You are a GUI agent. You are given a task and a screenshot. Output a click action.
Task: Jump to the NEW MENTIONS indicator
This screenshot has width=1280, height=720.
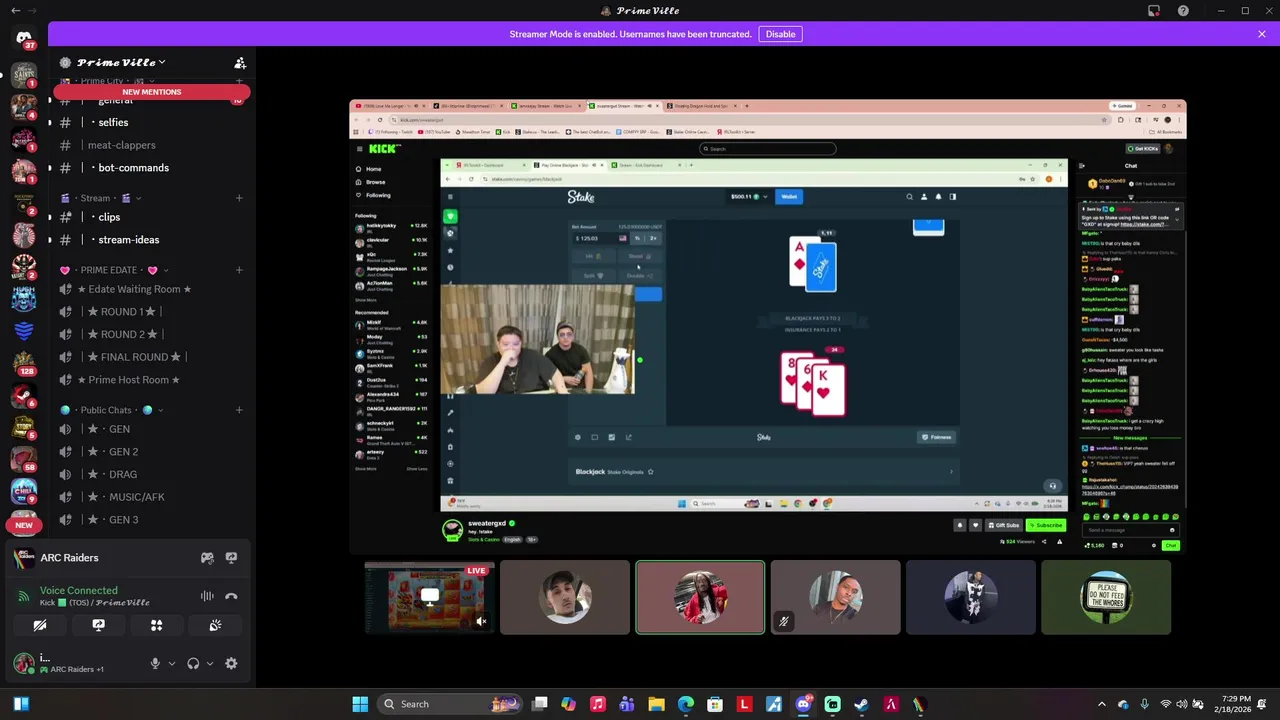(152, 92)
